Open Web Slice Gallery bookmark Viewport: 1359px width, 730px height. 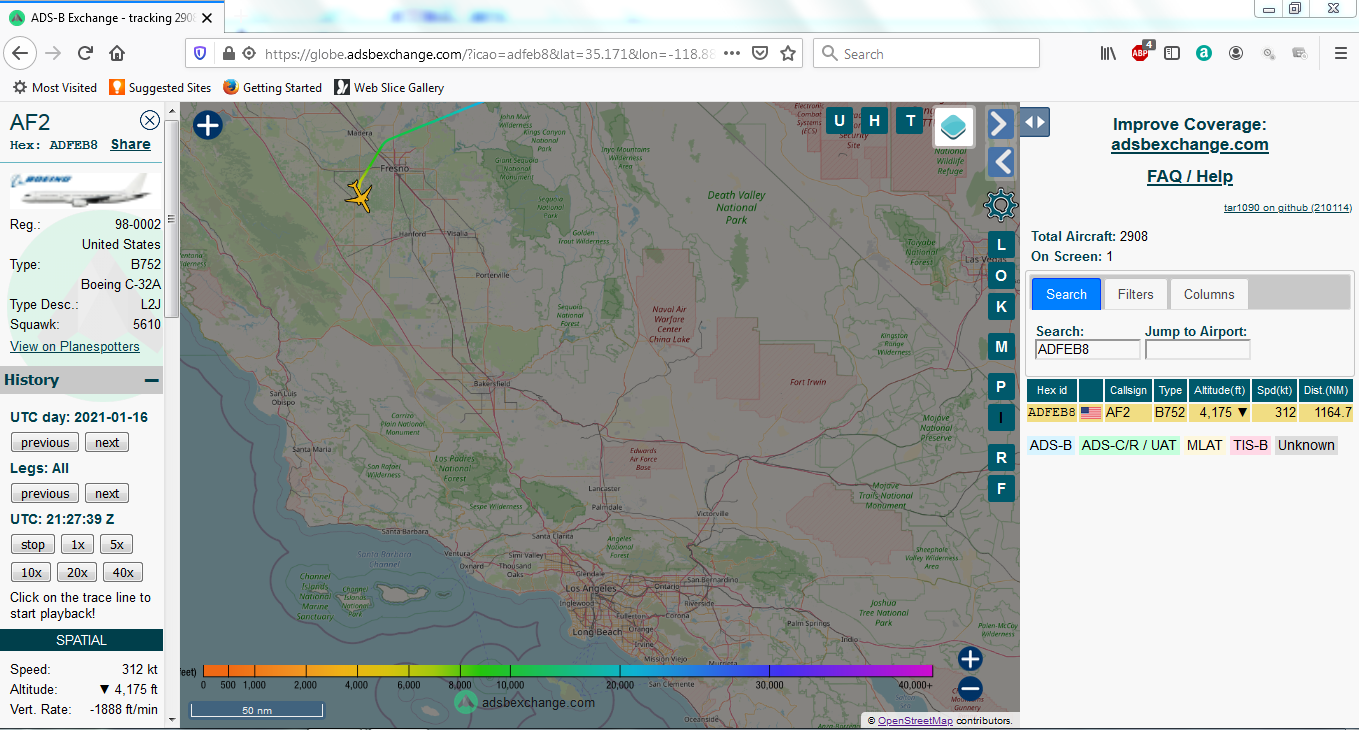point(389,88)
